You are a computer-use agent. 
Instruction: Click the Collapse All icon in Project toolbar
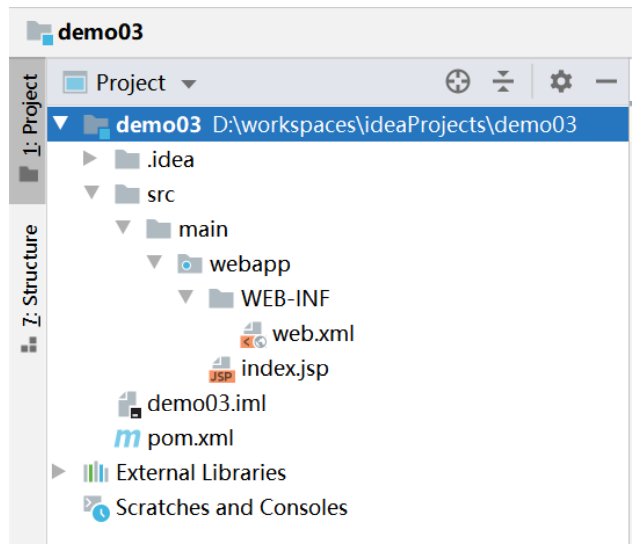503,81
